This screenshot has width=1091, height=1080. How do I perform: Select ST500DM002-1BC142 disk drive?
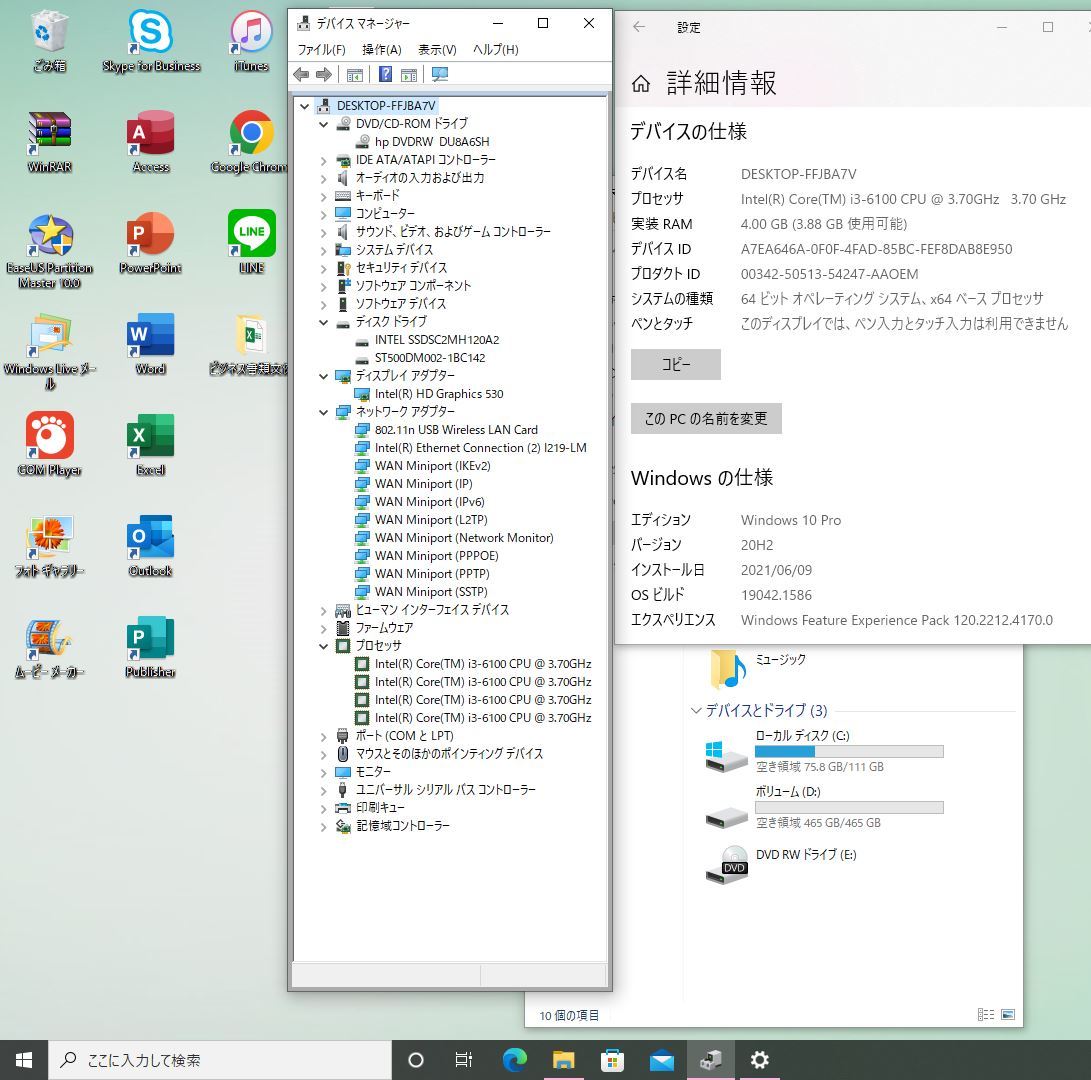point(429,358)
